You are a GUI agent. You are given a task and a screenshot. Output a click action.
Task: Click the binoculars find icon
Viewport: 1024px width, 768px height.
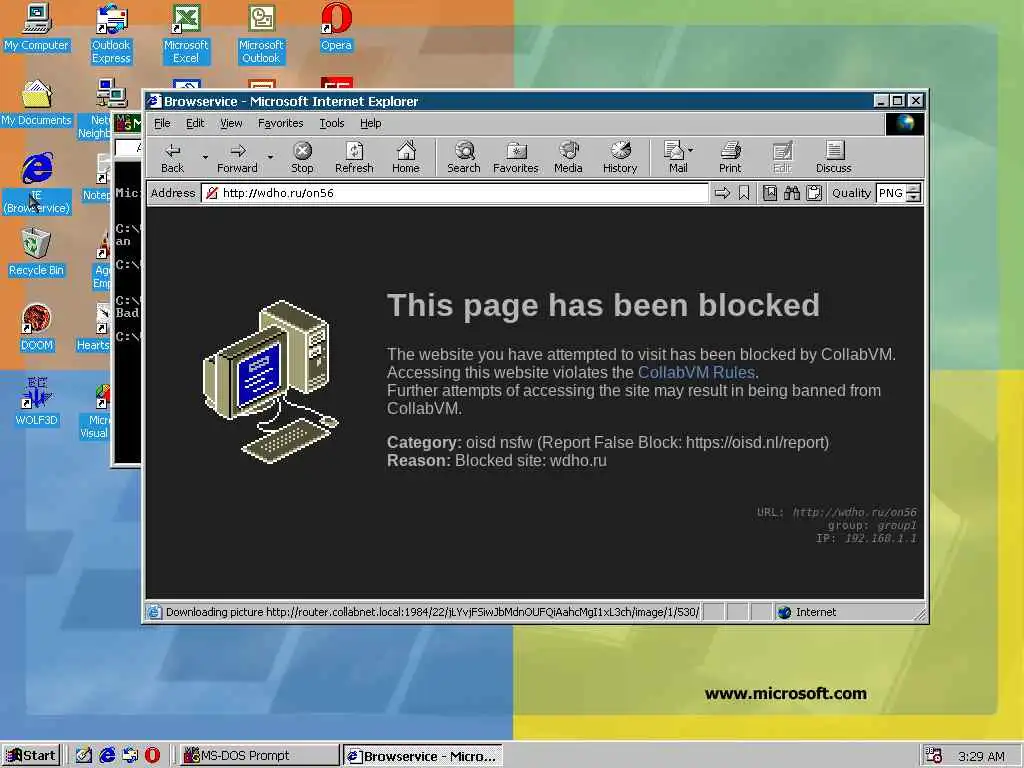click(x=792, y=193)
